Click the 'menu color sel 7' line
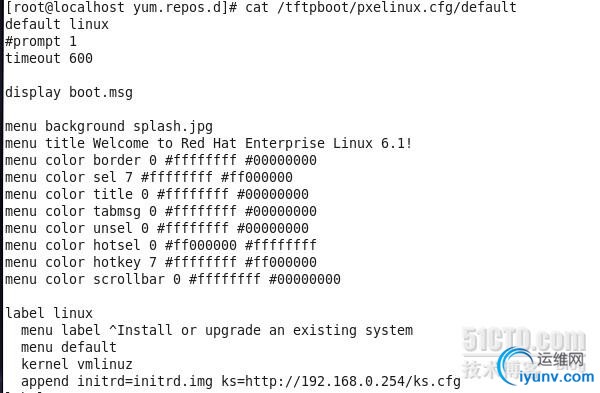 pyautogui.click(x=149, y=177)
